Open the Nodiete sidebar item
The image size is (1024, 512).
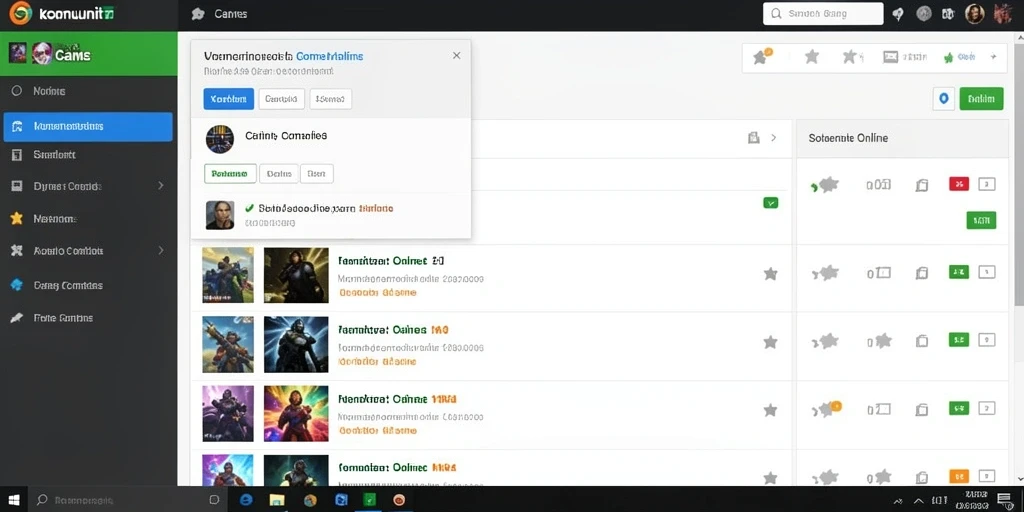pyautogui.click(x=88, y=91)
